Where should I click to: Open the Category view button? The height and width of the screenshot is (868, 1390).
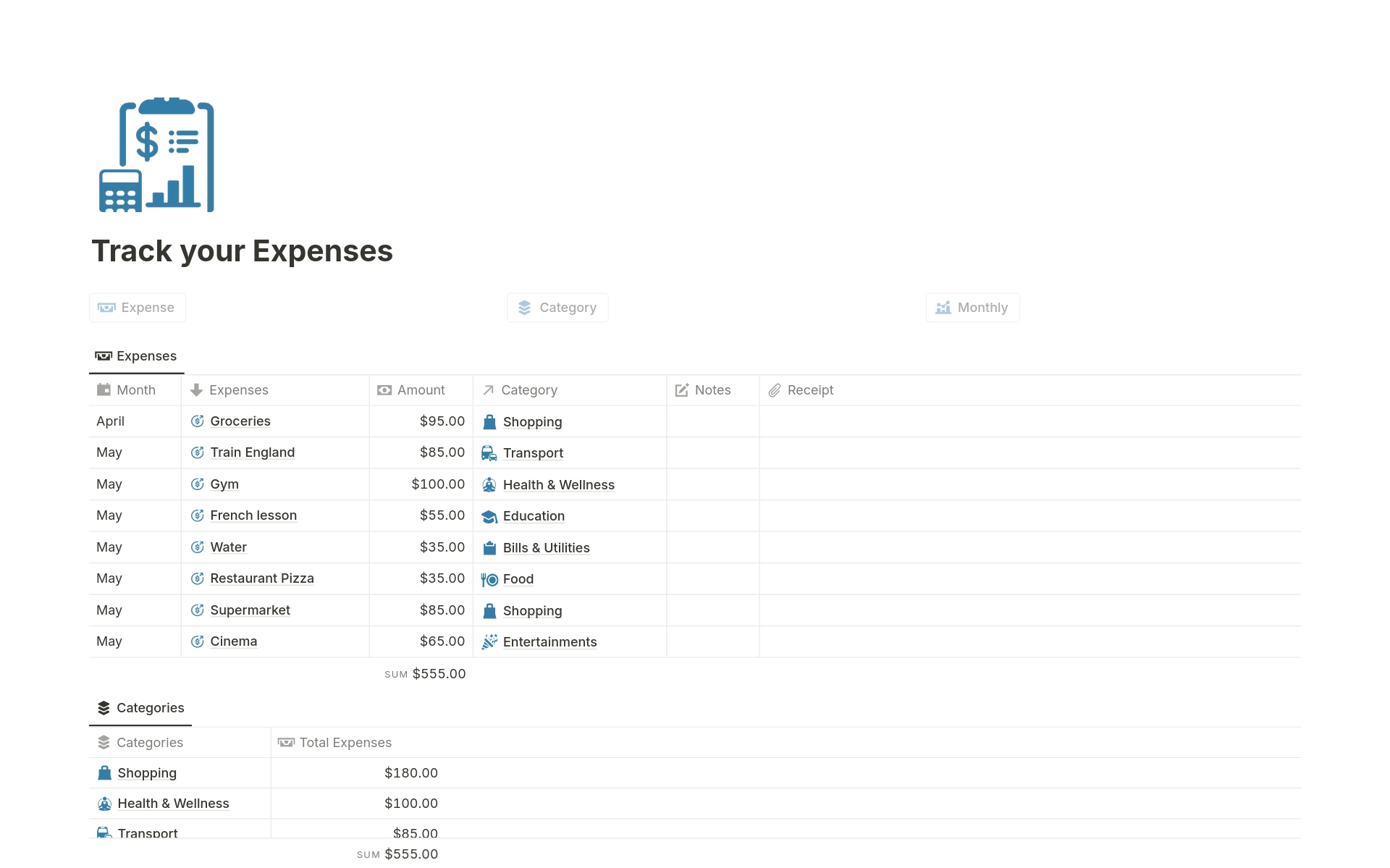point(557,307)
